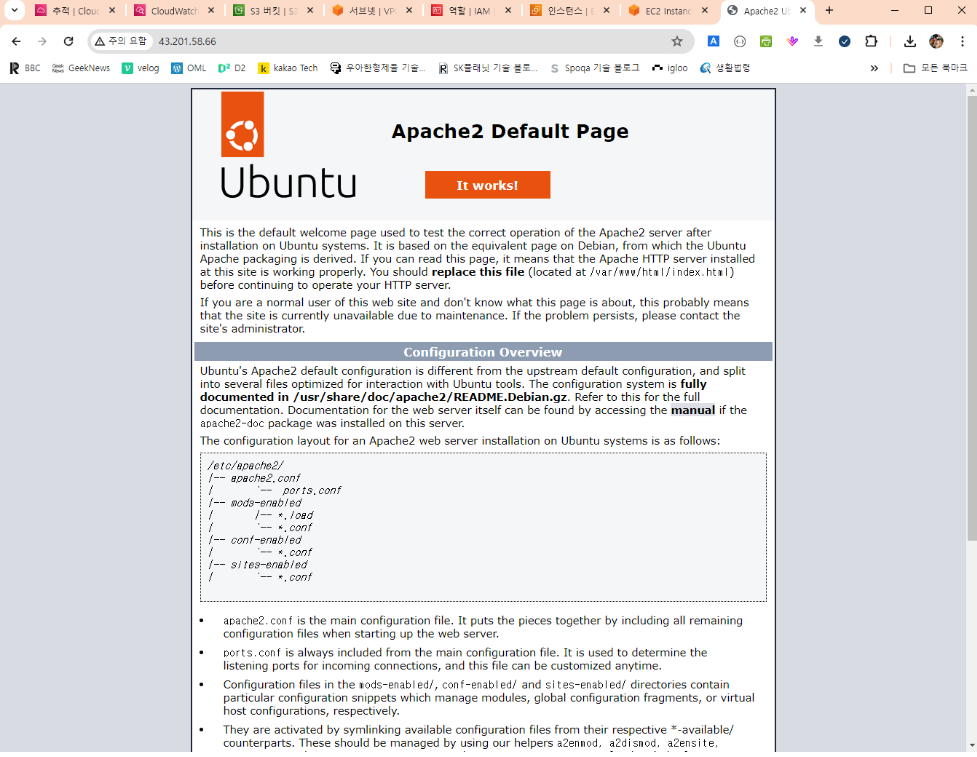This screenshot has width=977, height=757.
Task: Open the all-bookmarks folder
Action: pyautogui.click(x=935, y=68)
